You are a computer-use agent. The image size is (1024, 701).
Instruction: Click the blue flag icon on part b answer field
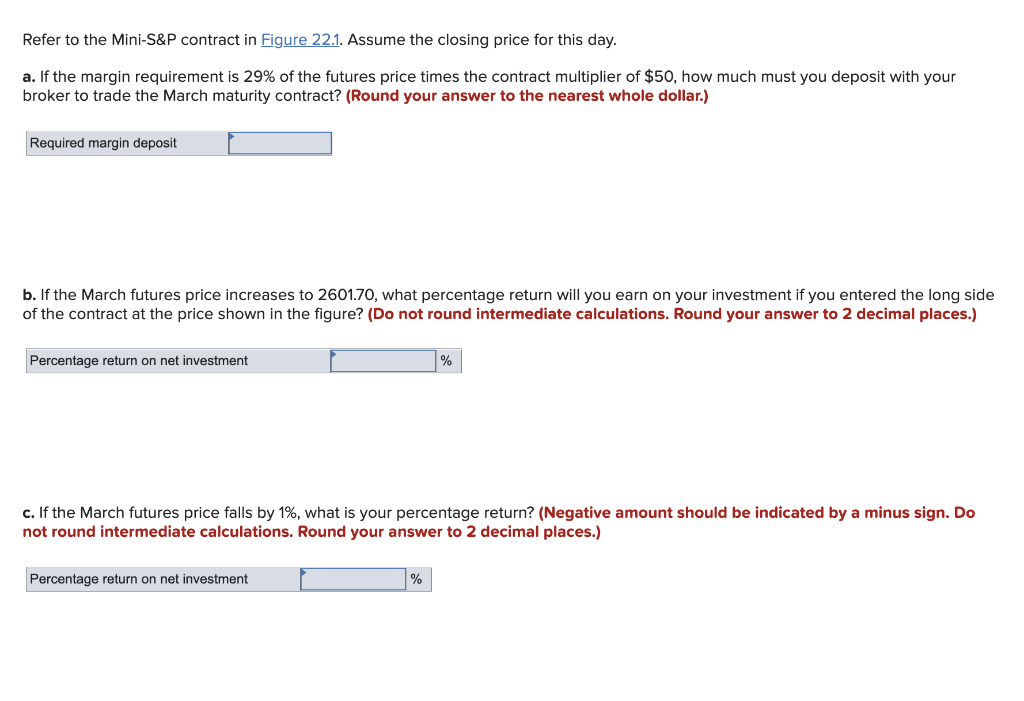pos(335,354)
